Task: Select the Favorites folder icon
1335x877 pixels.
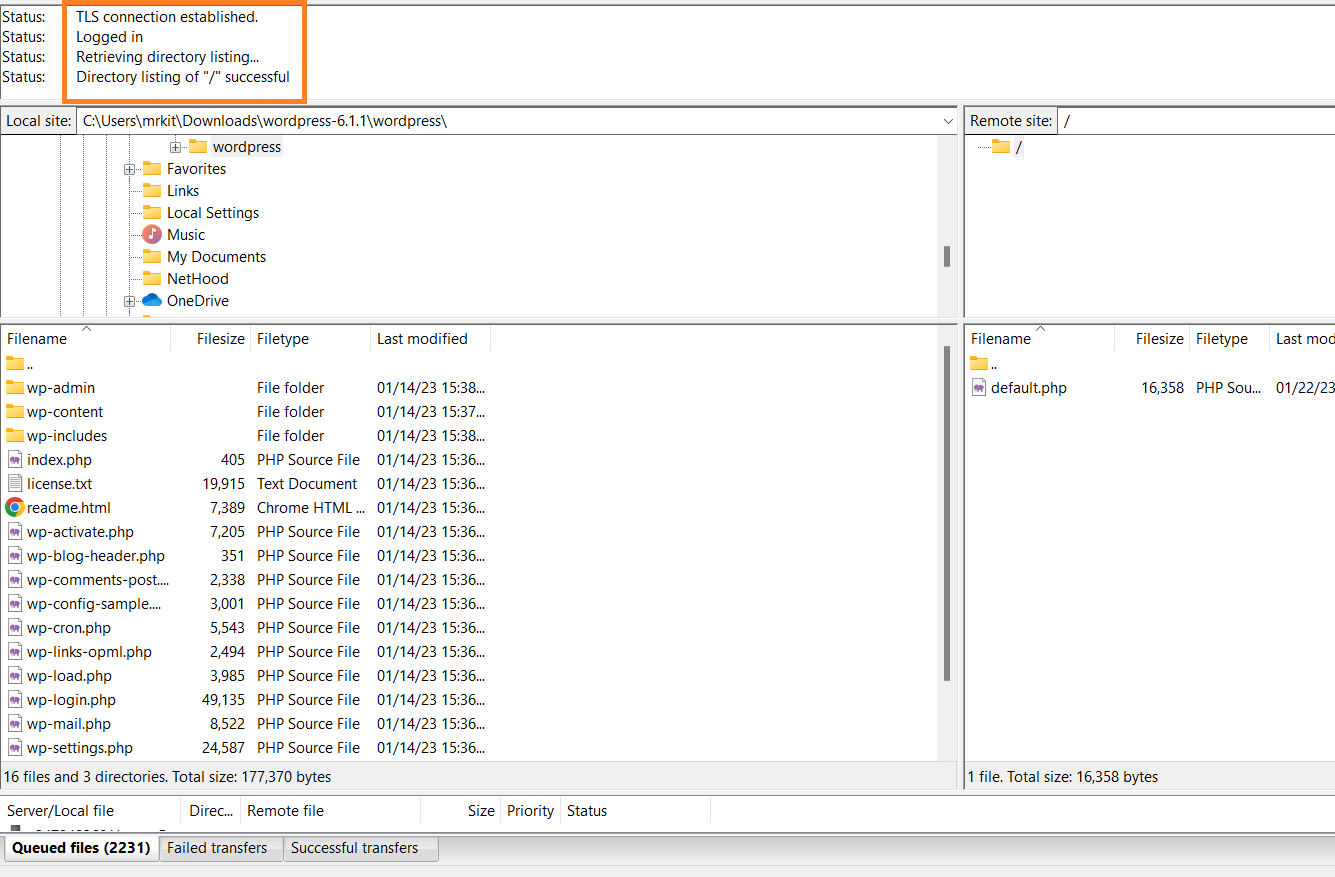Action: 152,169
